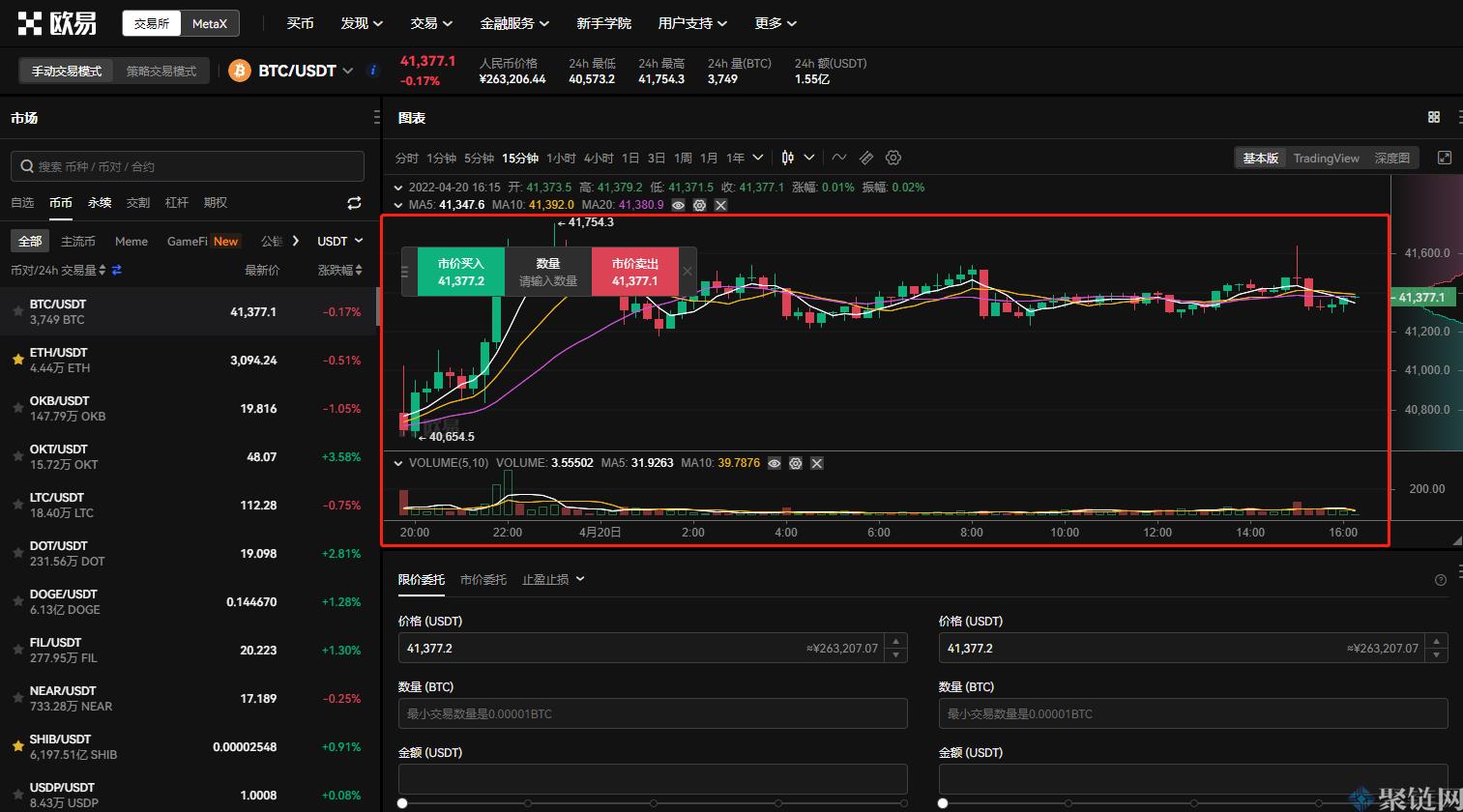Open the extra timeframes chevron after 1年

758,157
